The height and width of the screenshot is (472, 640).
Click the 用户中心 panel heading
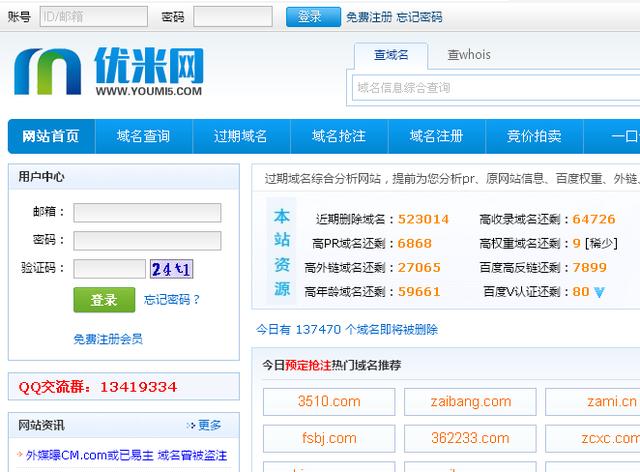coord(41,177)
